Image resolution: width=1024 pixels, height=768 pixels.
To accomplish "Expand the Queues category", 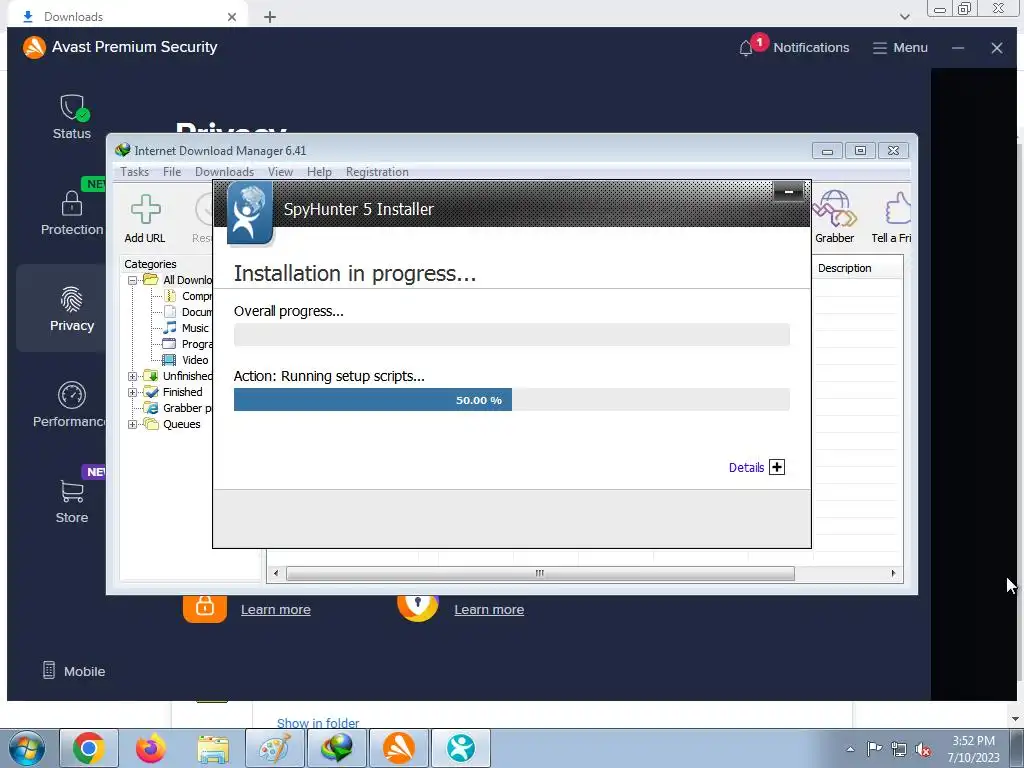I will coord(133,424).
